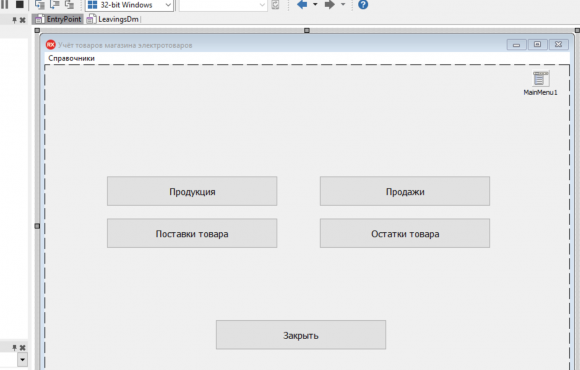Image resolution: width=580 pixels, height=370 pixels.
Task: Click the Продукция button
Action: [192, 191]
